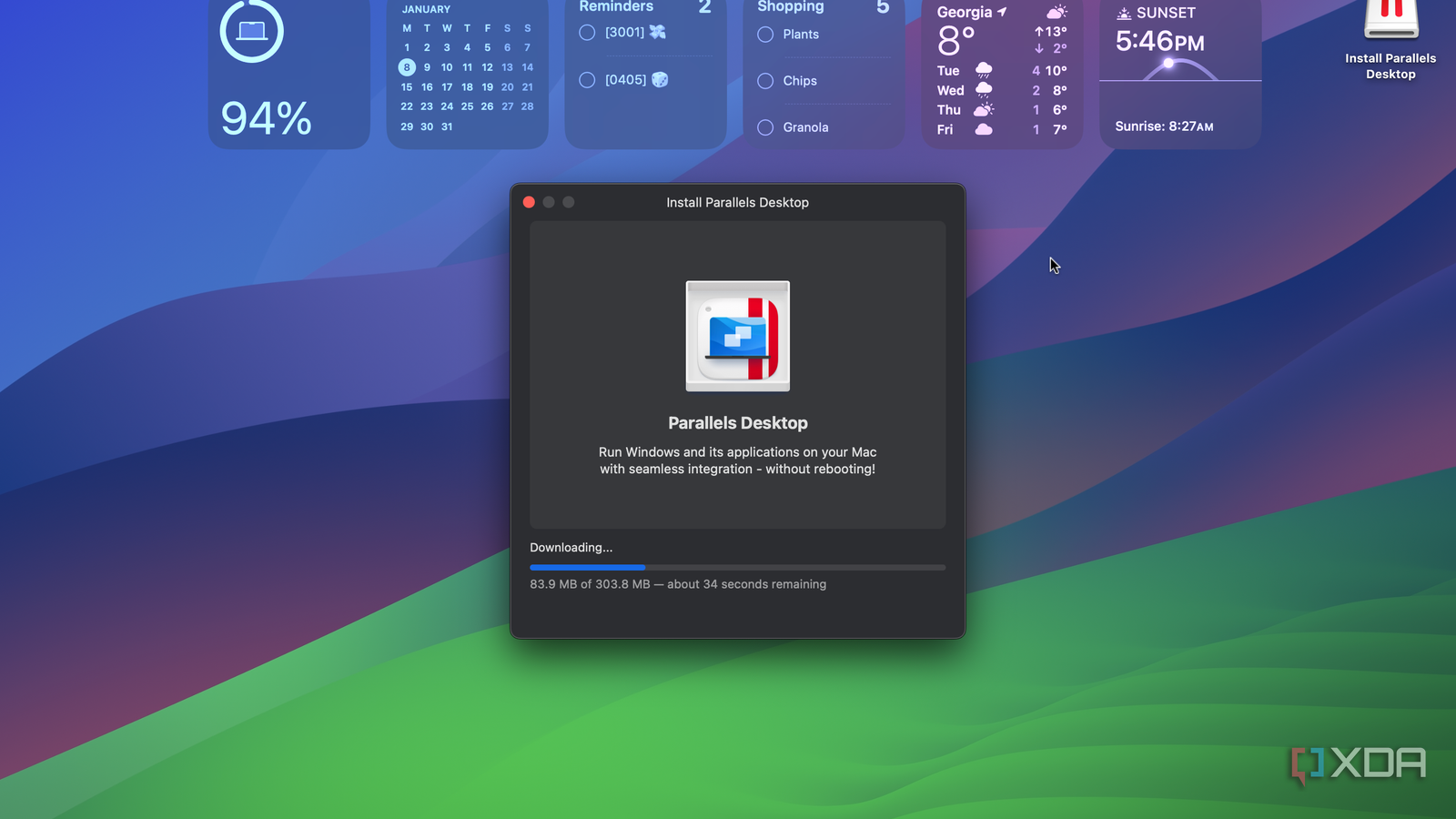The height and width of the screenshot is (819, 1456).
Task: Mark the [0405] reminder as complete
Action: pos(587,80)
